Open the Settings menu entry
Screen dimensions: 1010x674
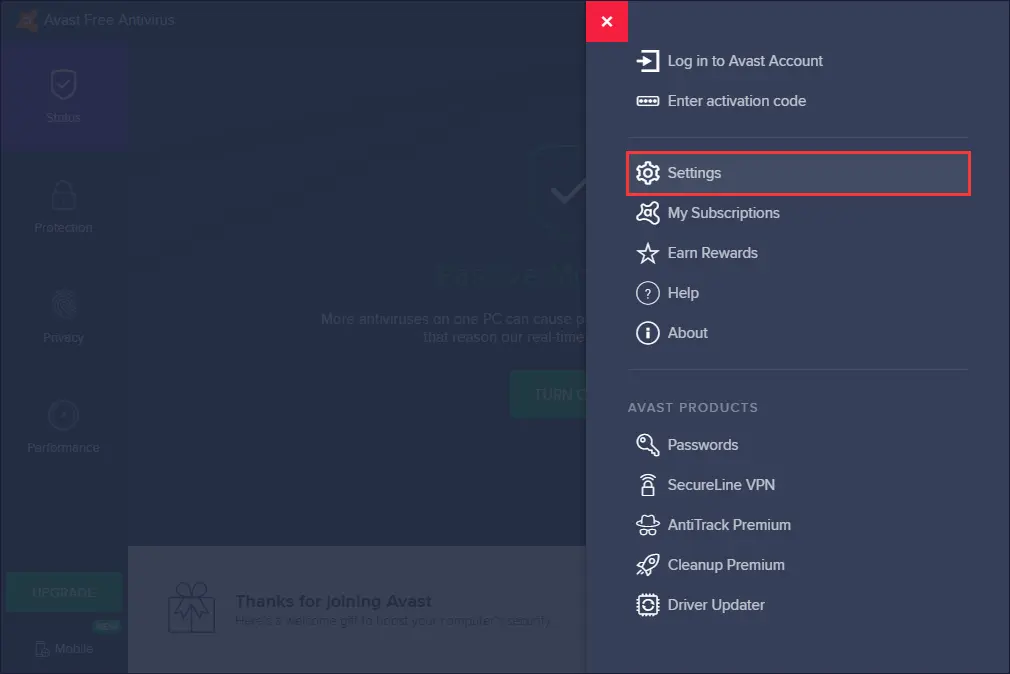(799, 173)
